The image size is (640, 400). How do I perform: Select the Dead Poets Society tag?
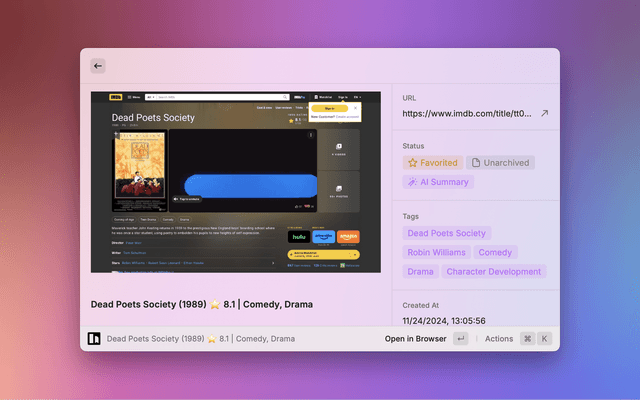click(446, 233)
